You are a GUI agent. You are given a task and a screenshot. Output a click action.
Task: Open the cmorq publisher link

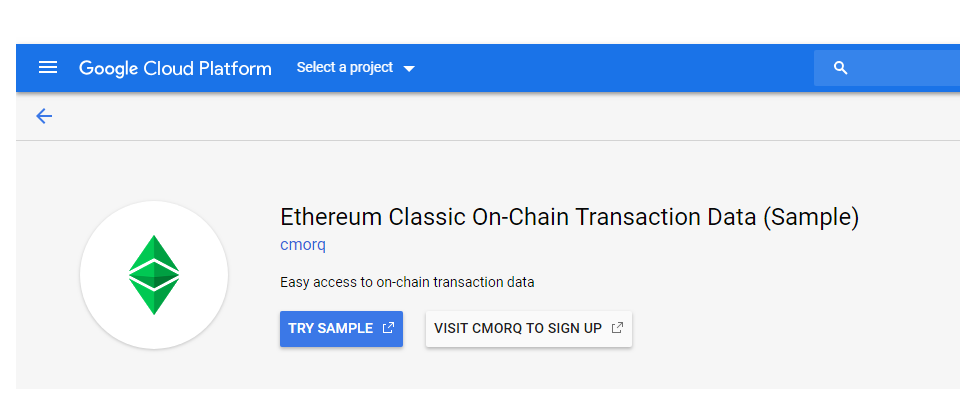302,245
